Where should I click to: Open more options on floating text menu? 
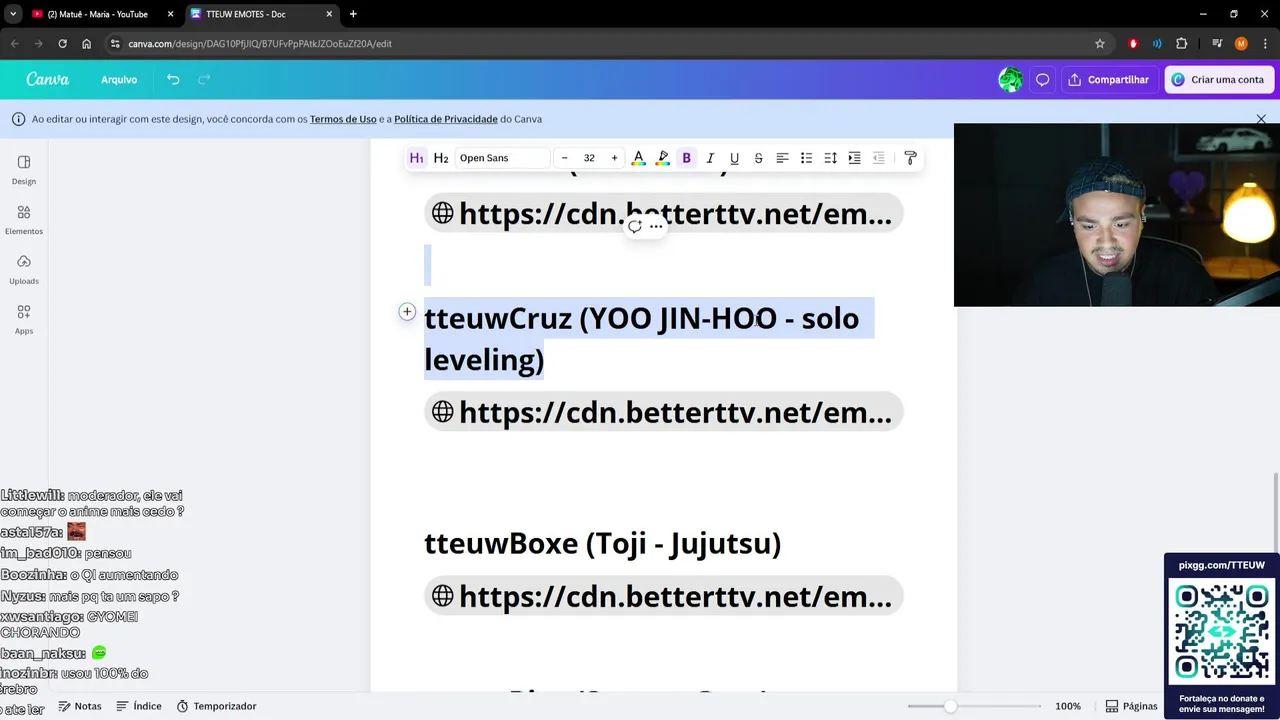click(x=656, y=227)
